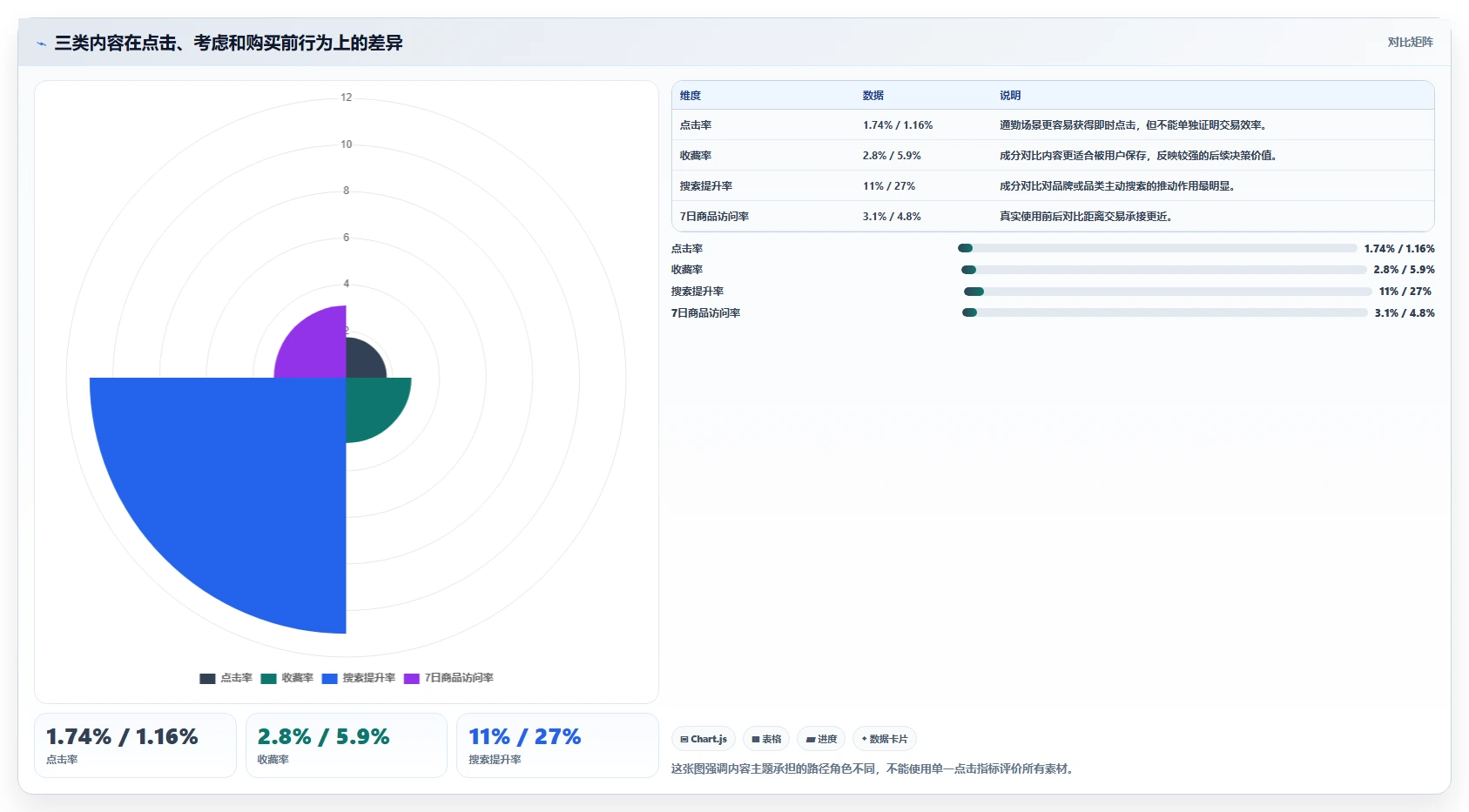Click the 7日商品访问率 progress bar
Screen dimensions: 1469x812
pos(1165,312)
